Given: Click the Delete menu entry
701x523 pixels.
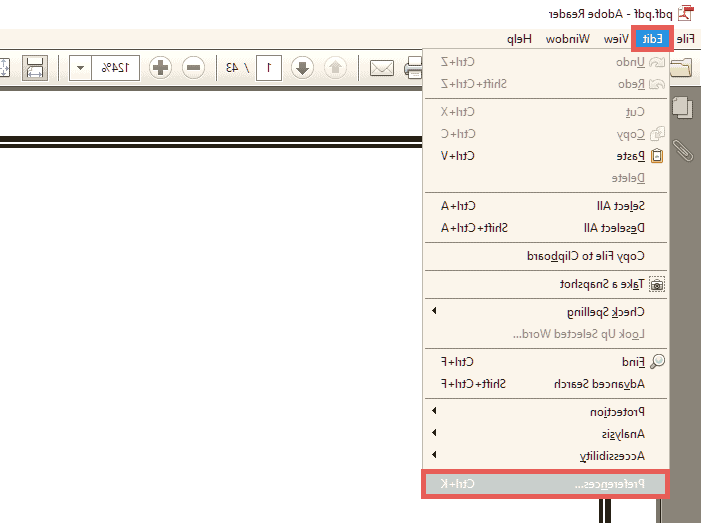Looking at the screenshot, I should point(545,178).
